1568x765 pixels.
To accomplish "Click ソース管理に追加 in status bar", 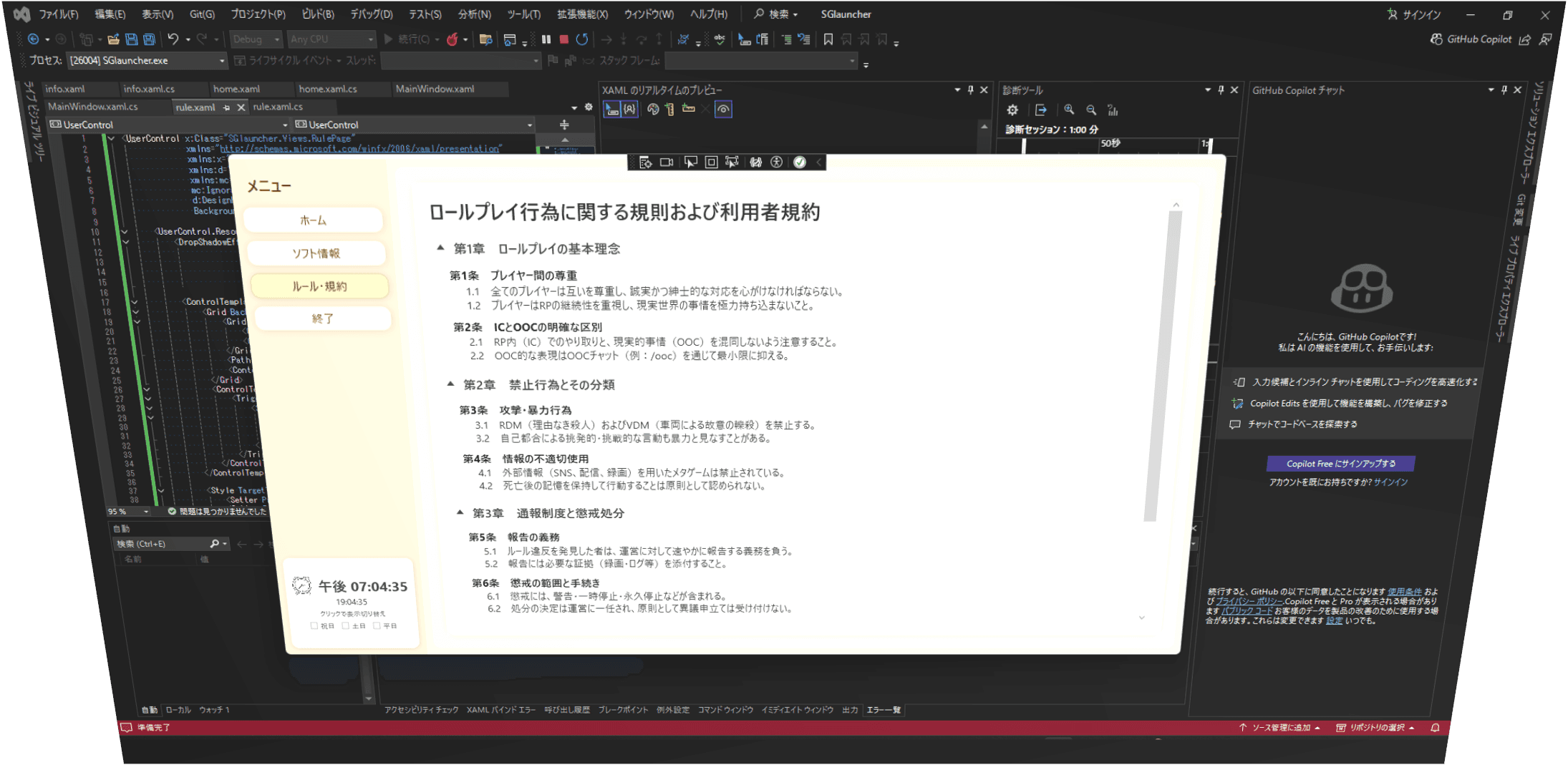I will 1281,728.
